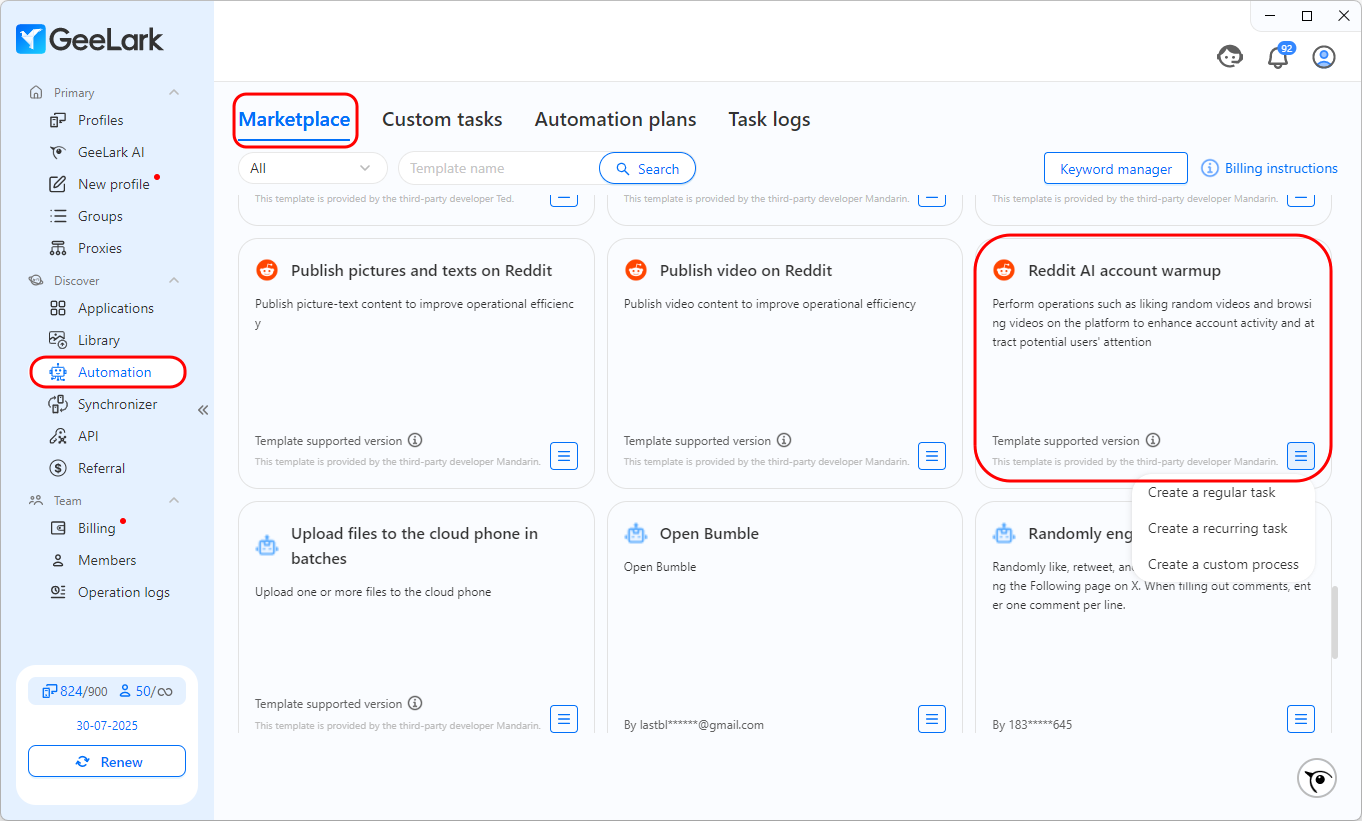Collapse the Primary sidebar section
This screenshot has width=1362, height=821.
[174, 92]
